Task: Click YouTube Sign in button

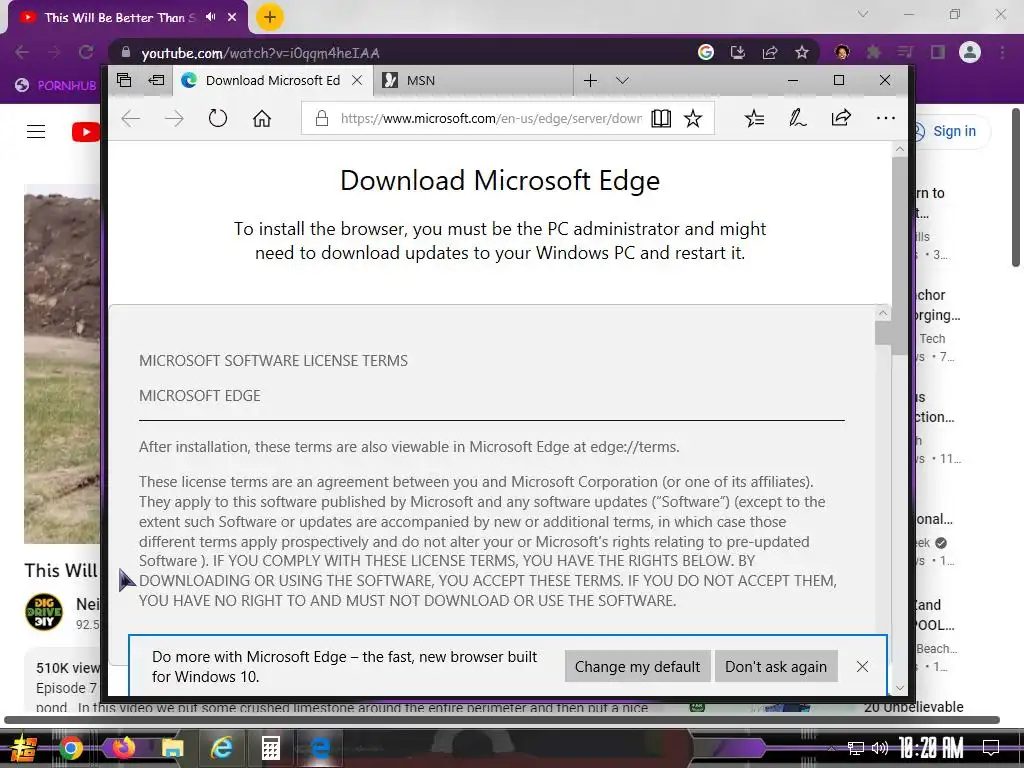Action: [953, 131]
